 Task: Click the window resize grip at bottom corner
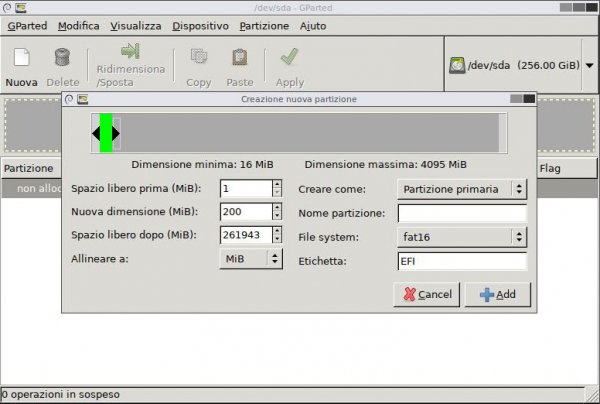(593, 396)
